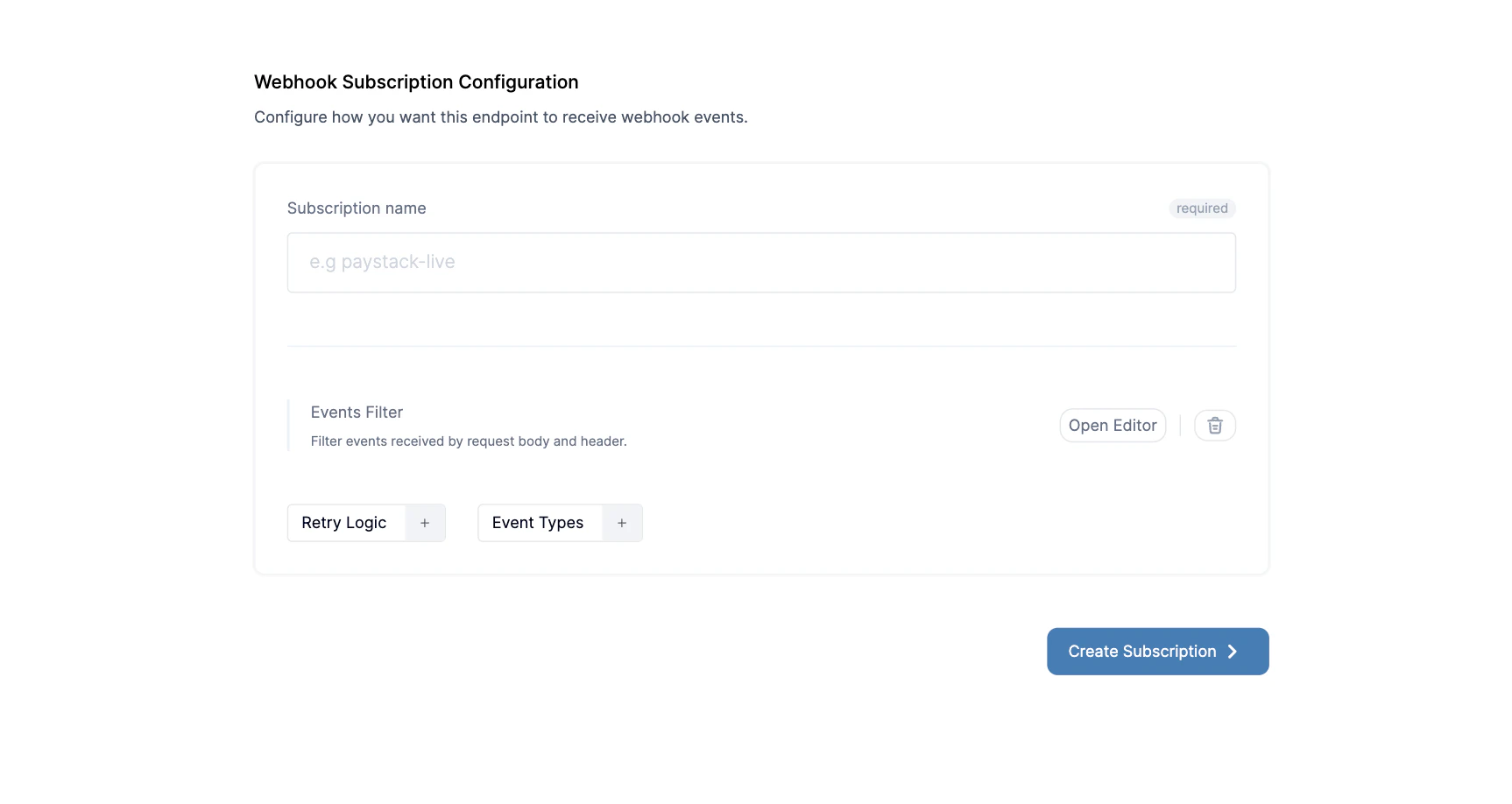This screenshot has height=804, width=1512.
Task: Select the delete bin icon beside Open Editor
Action: [1215, 425]
